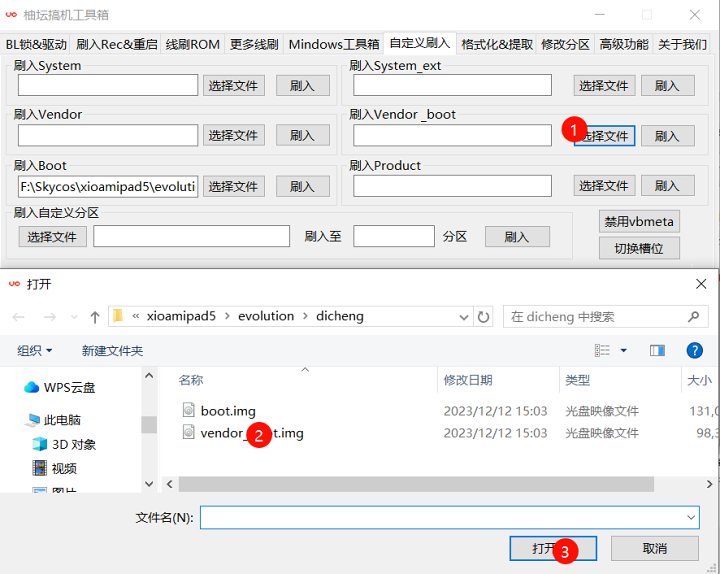Click the back navigation arrow
Viewport: 720px width, 574px height.
point(19,316)
